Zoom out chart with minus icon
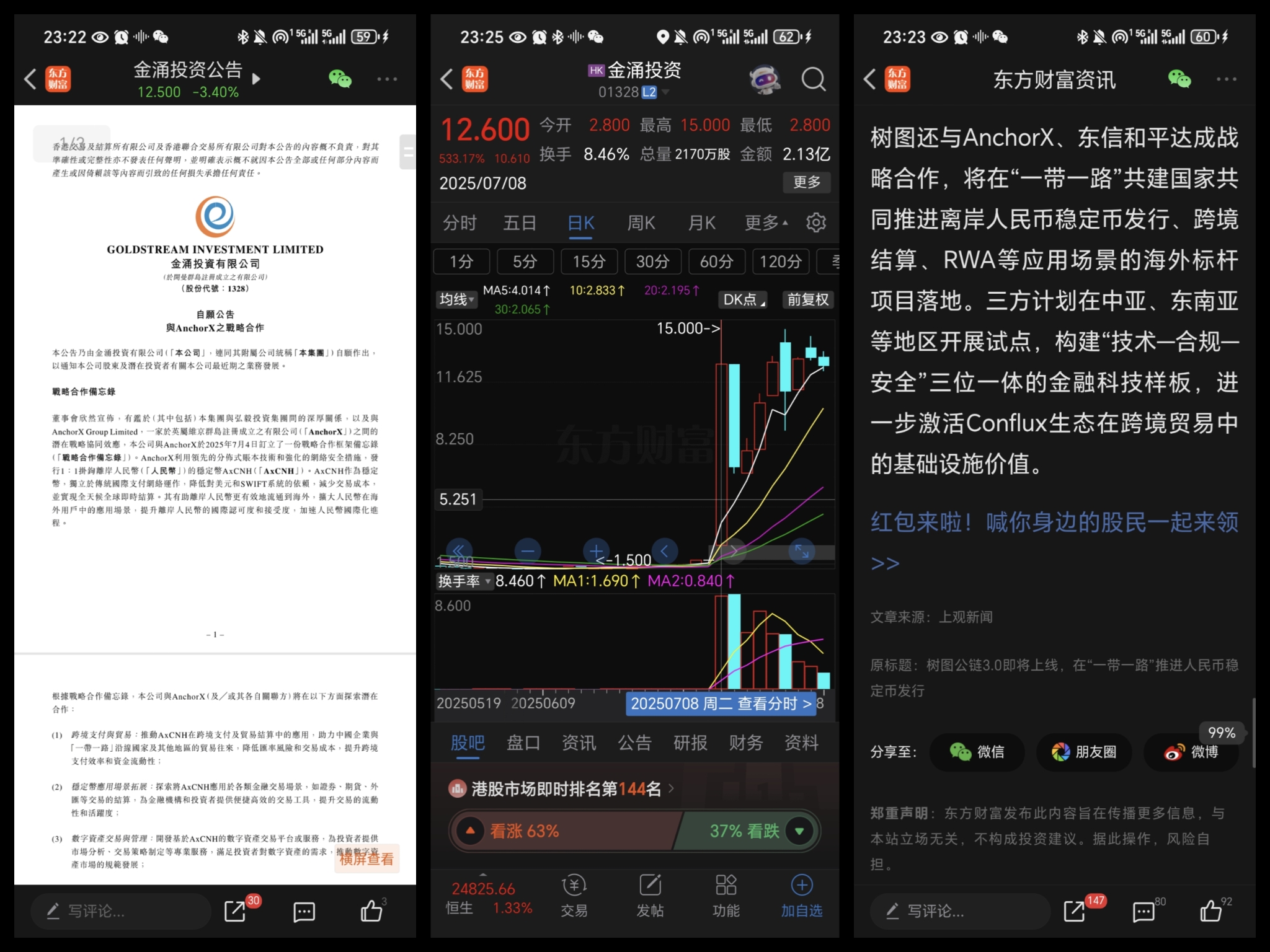Image resolution: width=1270 pixels, height=952 pixels. pyautogui.click(x=528, y=550)
